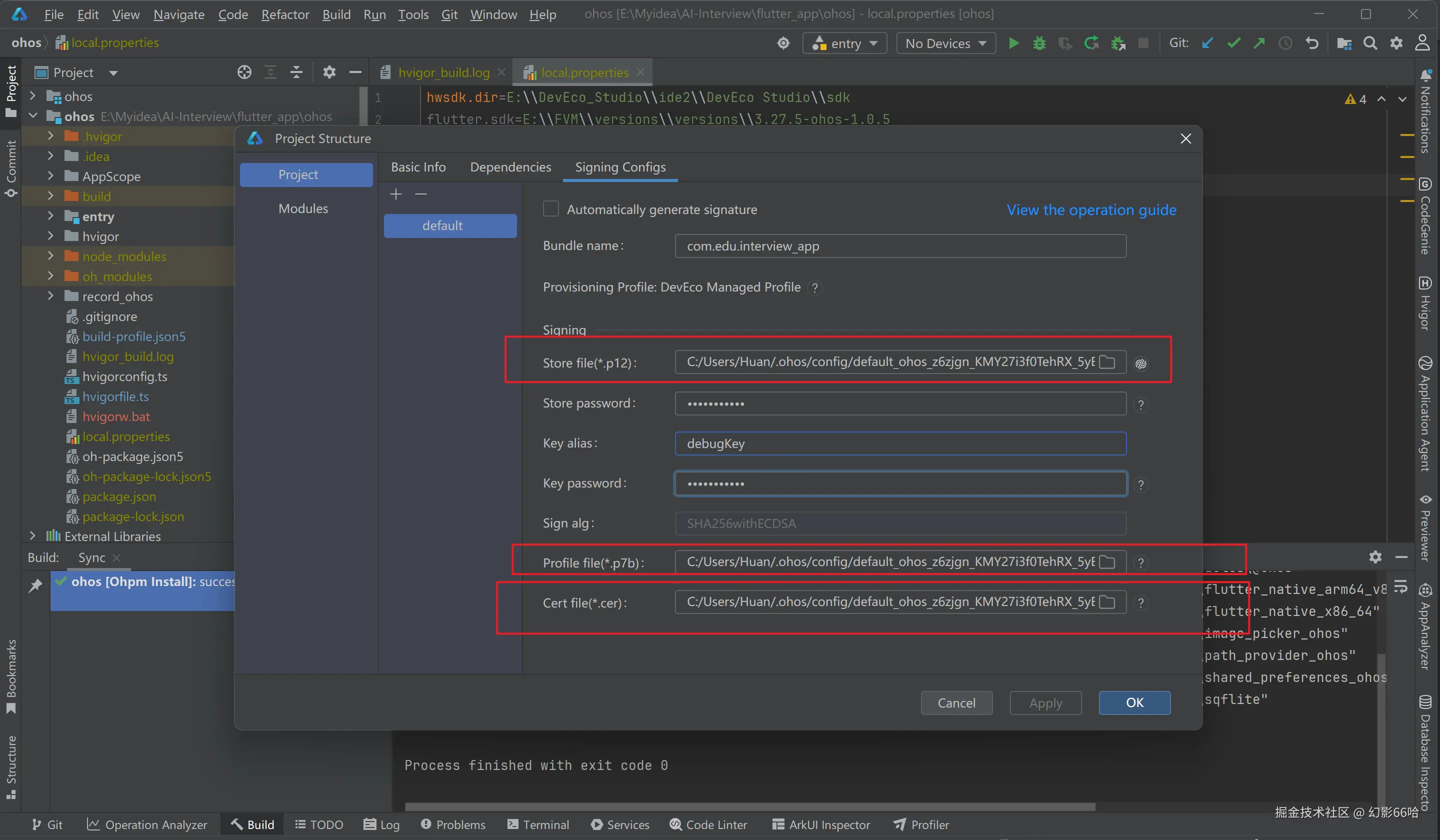
Task: Click the Git commit checkmark icon
Action: (x=1233, y=43)
